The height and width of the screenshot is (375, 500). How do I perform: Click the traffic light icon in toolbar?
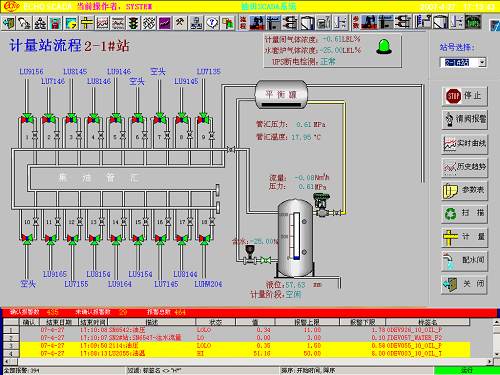(x=134, y=23)
